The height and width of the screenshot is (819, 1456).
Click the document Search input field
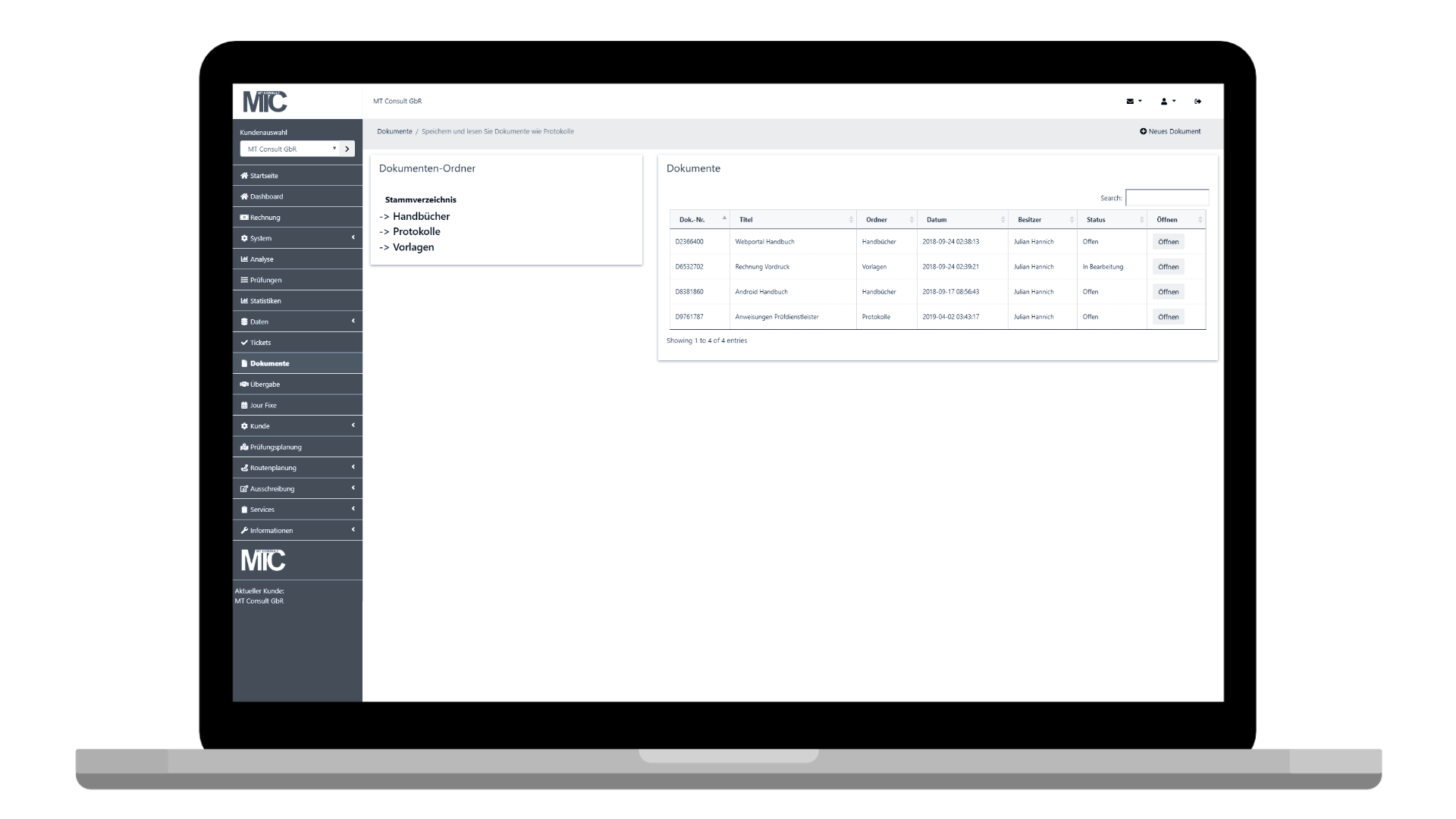click(1166, 198)
